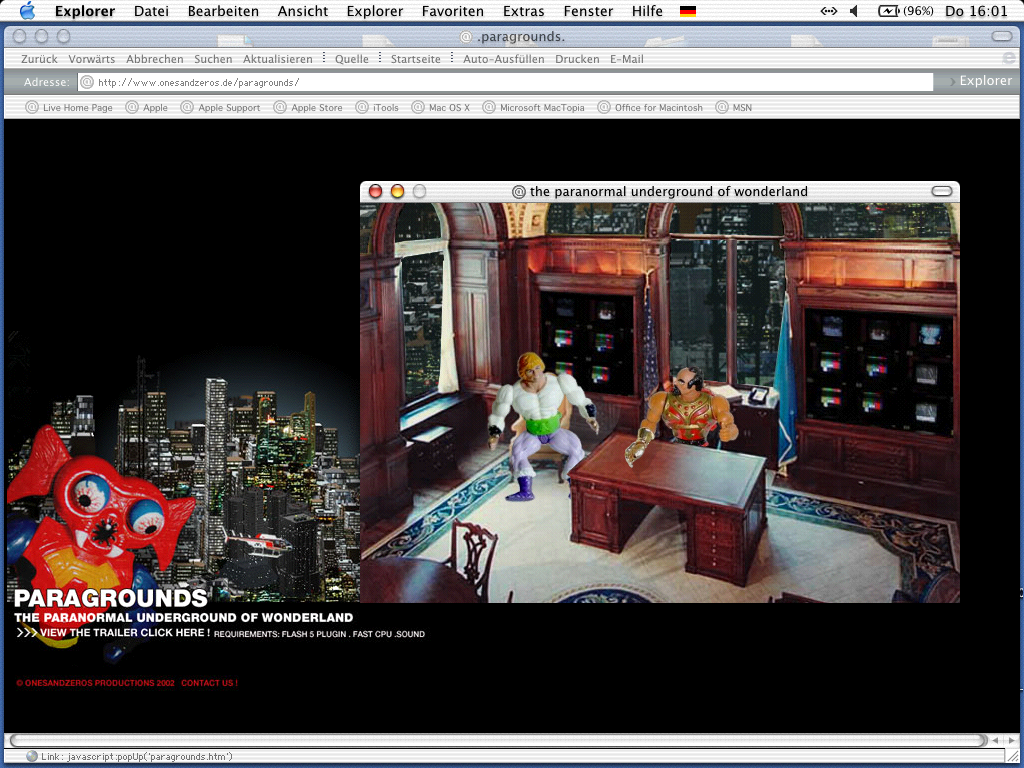1024x768 pixels.
Task: Click the Apple menu icon
Action: tap(27, 11)
